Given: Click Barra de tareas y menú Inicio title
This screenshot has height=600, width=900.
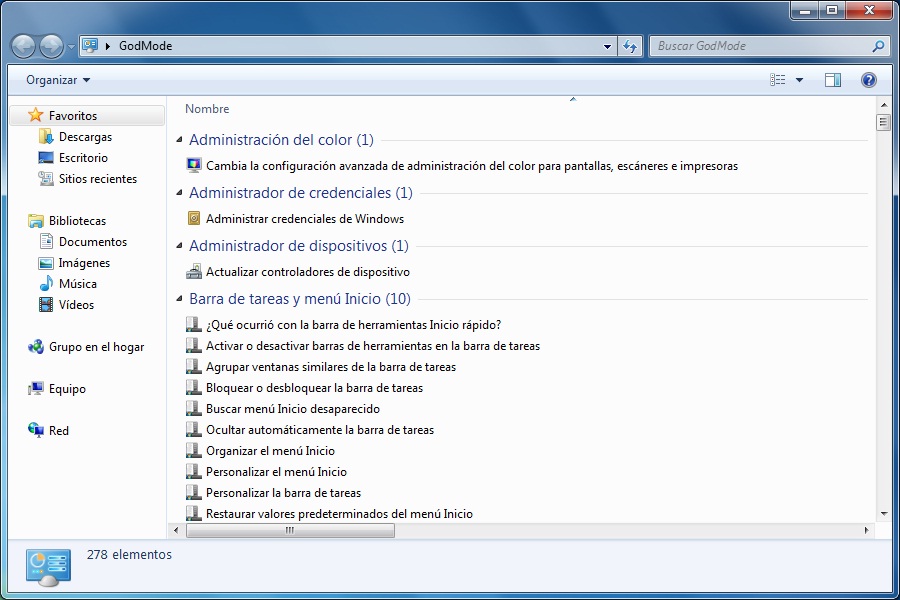Looking at the screenshot, I should coord(300,299).
